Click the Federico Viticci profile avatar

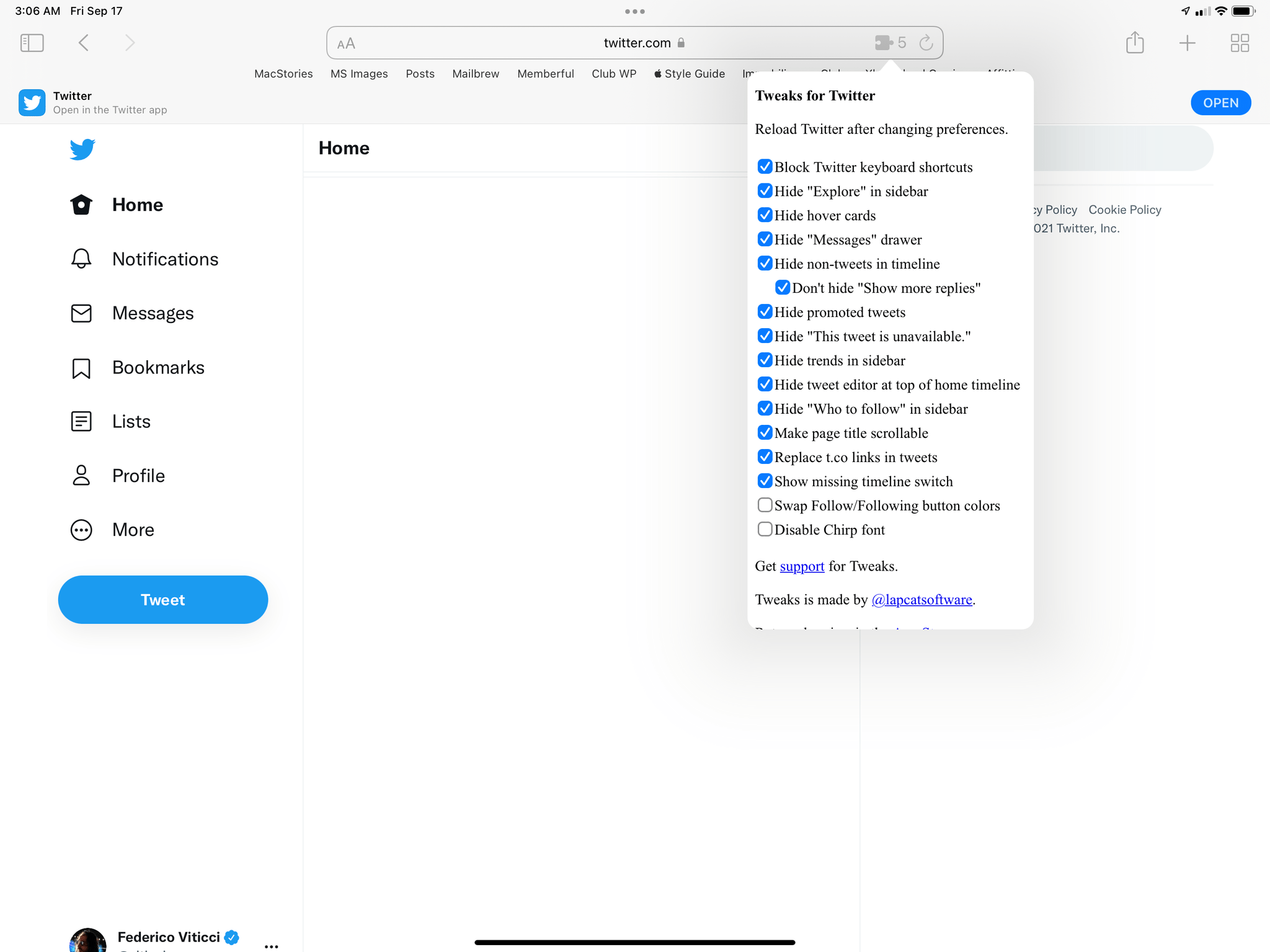[87, 940]
